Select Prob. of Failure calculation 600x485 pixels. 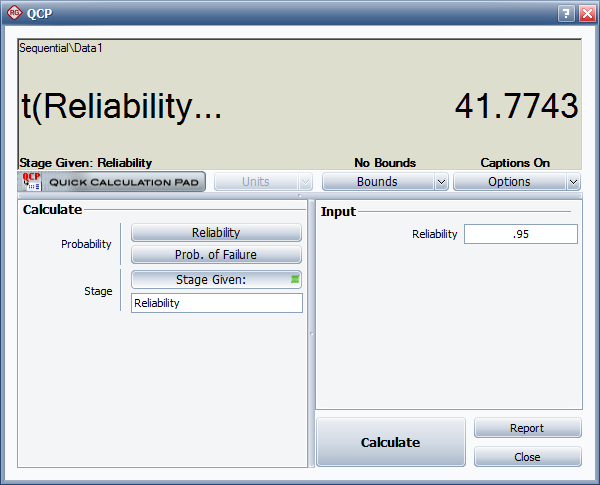[x=216, y=255]
